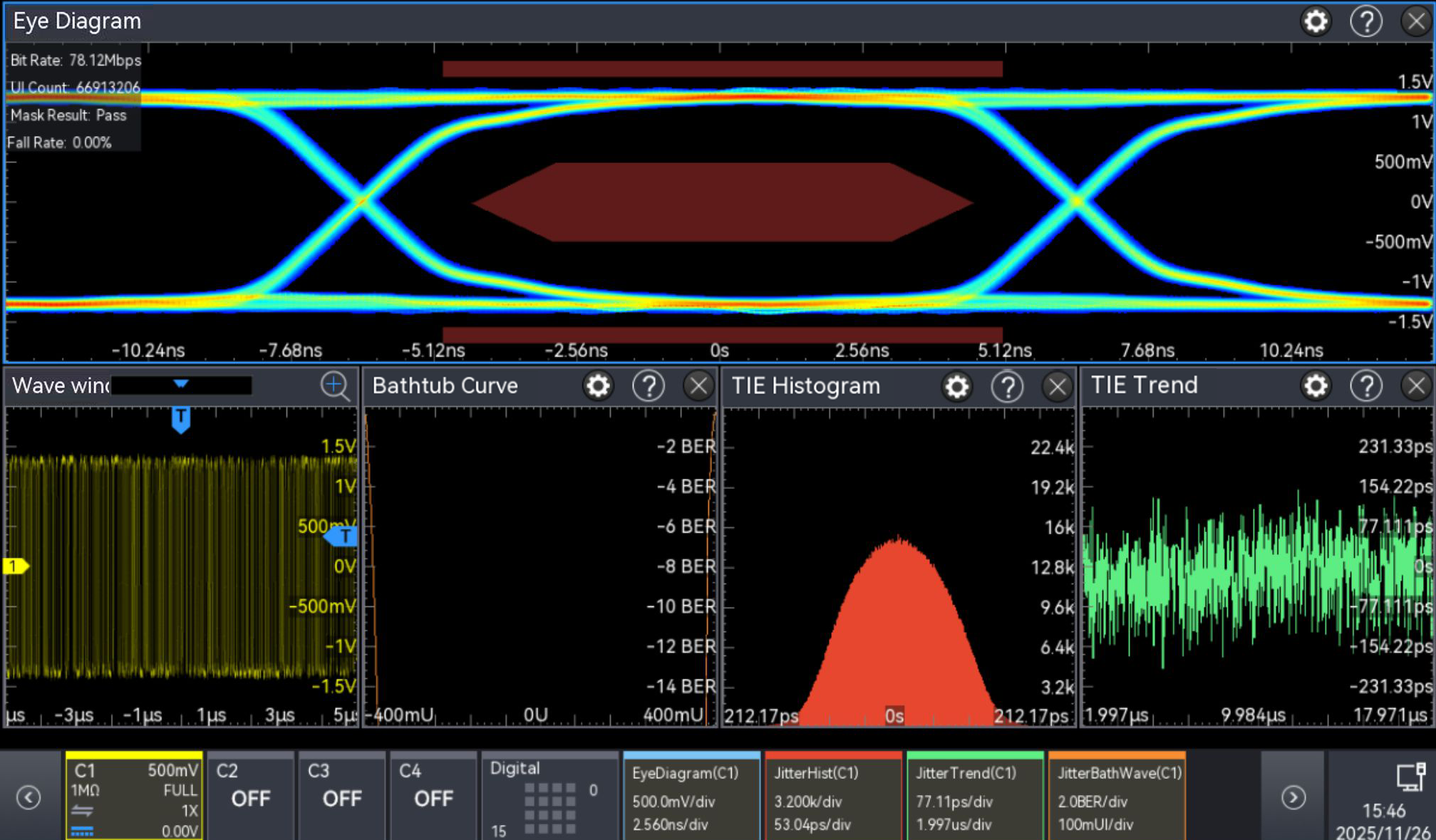This screenshot has width=1436, height=840.
Task: Close the Eye Diagram window
Action: (1416, 21)
